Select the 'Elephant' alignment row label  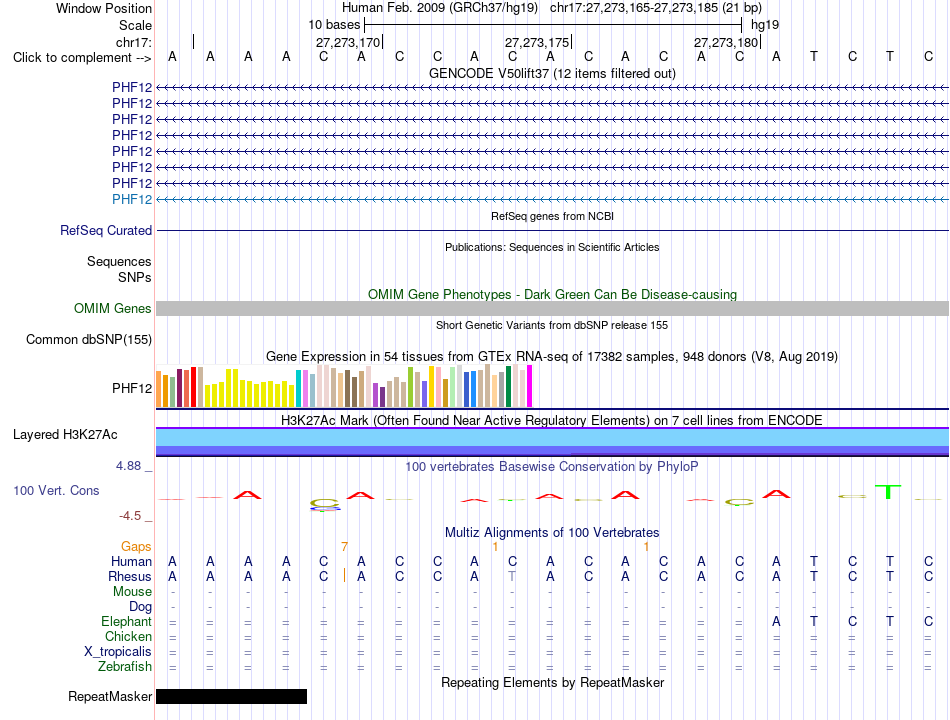(126, 621)
